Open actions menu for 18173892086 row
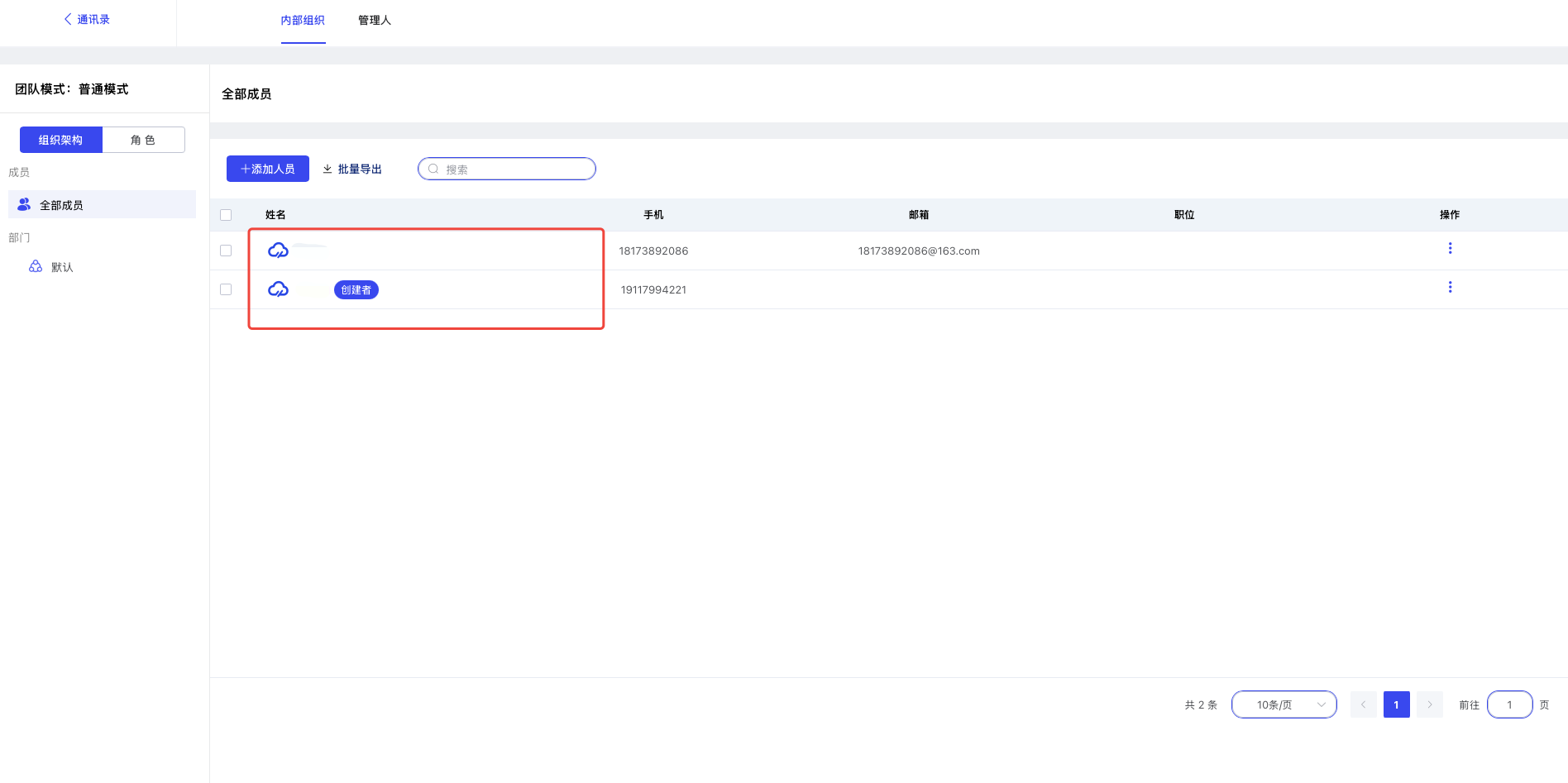 (1450, 248)
